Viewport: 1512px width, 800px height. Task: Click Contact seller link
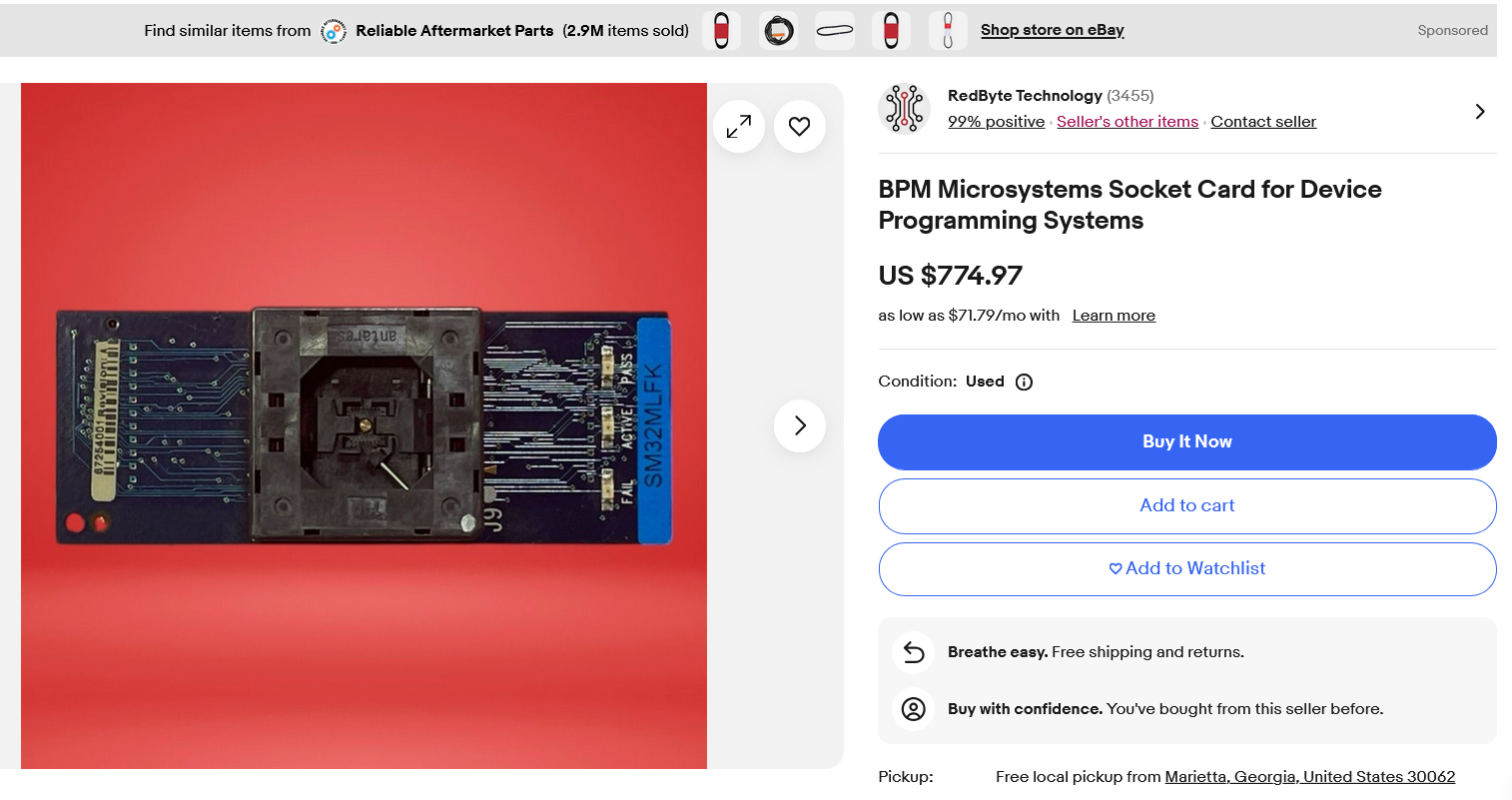tap(1263, 122)
